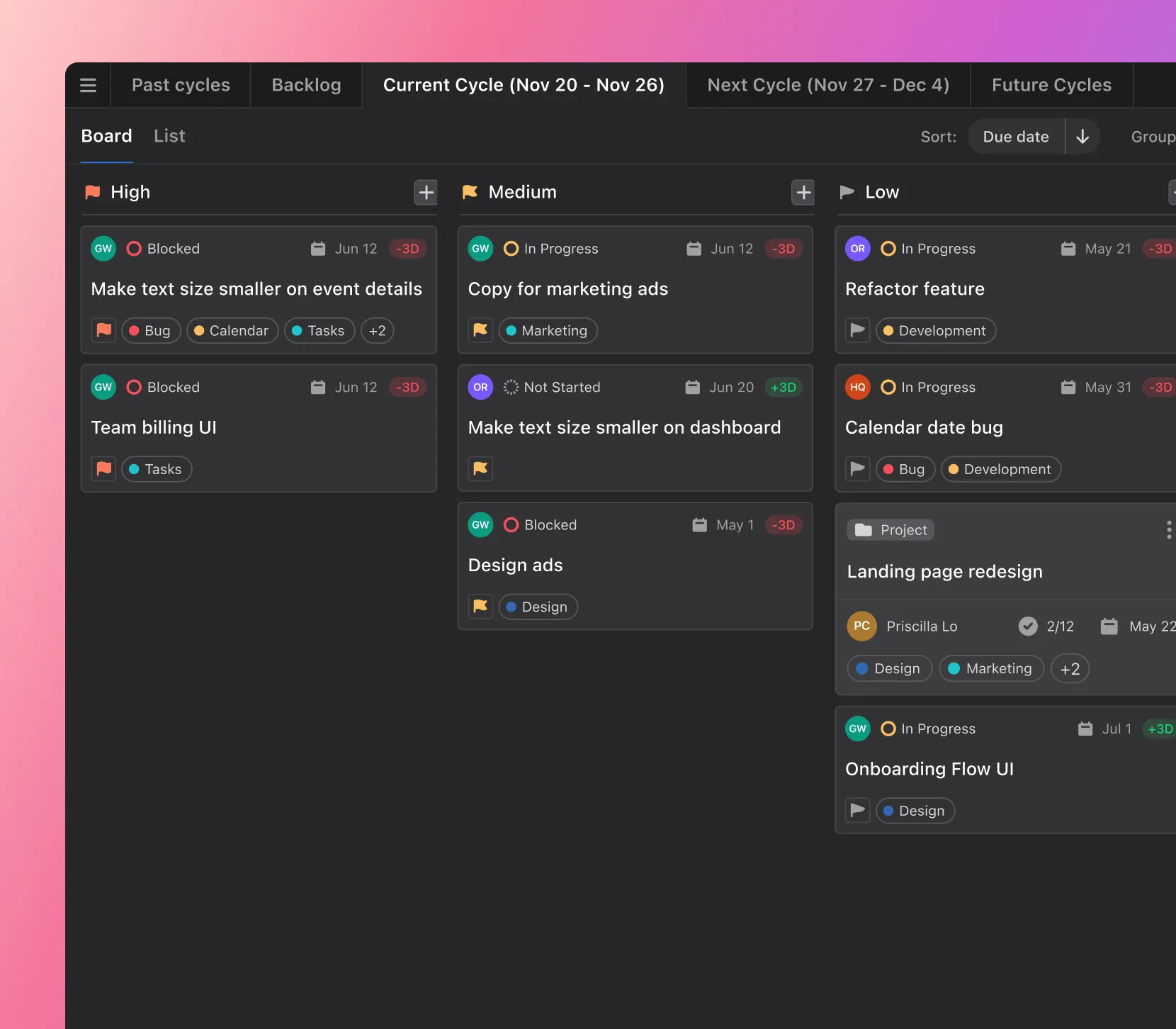1176x1029 pixels.
Task: Add a new card to the Medium column
Action: [x=802, y=192]
